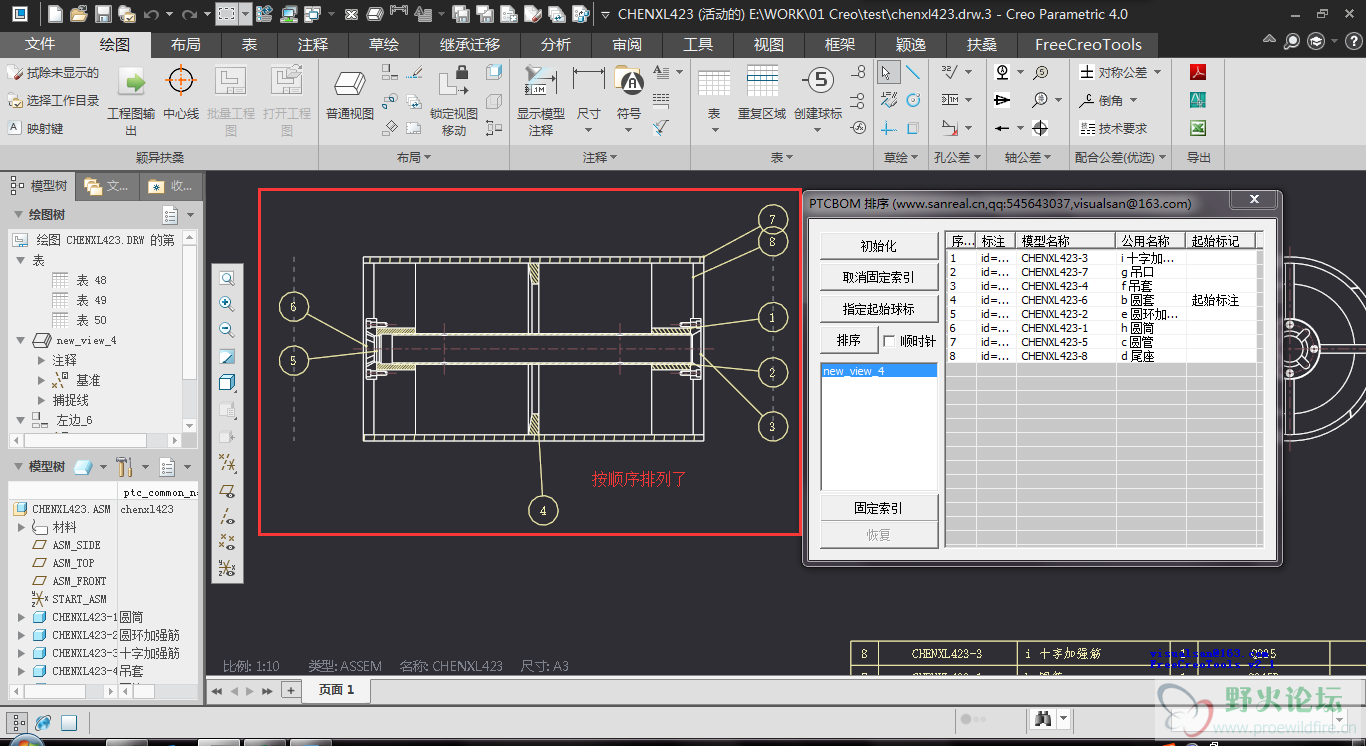
Task: Click the command search magnifier icon top right
Action: (x=1293, y=41)
